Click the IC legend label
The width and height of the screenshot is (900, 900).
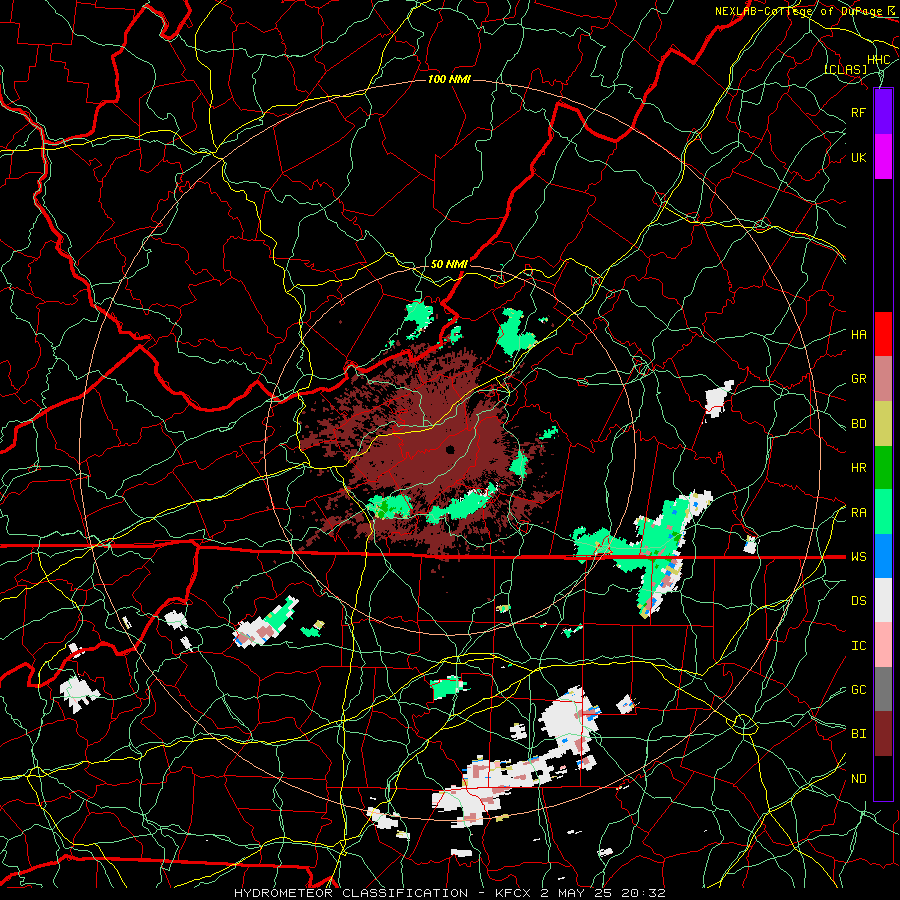coord(859,646)
